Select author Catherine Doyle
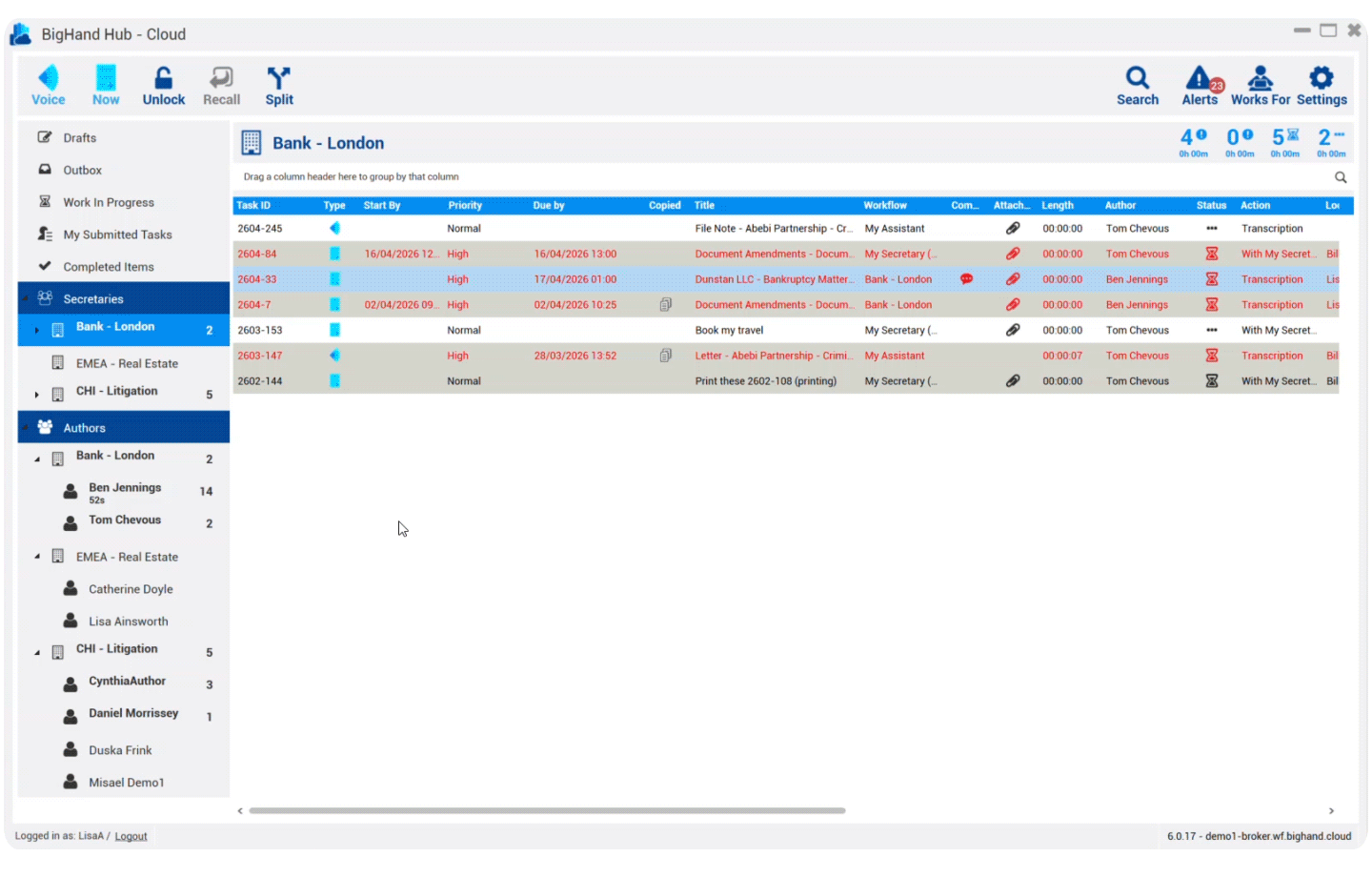 coord(131,589)
